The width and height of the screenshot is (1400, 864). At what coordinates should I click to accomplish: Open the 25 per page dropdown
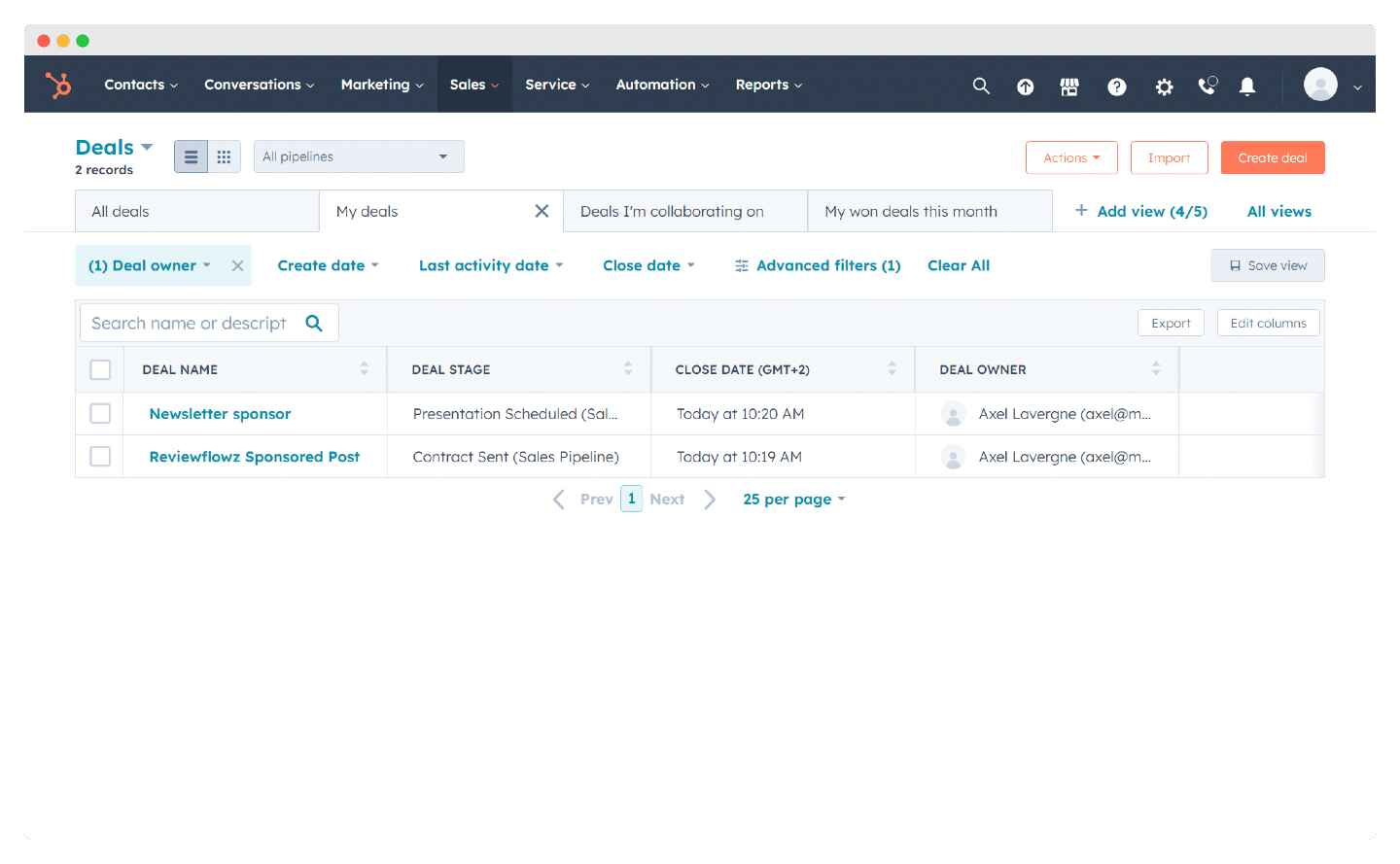793,500
